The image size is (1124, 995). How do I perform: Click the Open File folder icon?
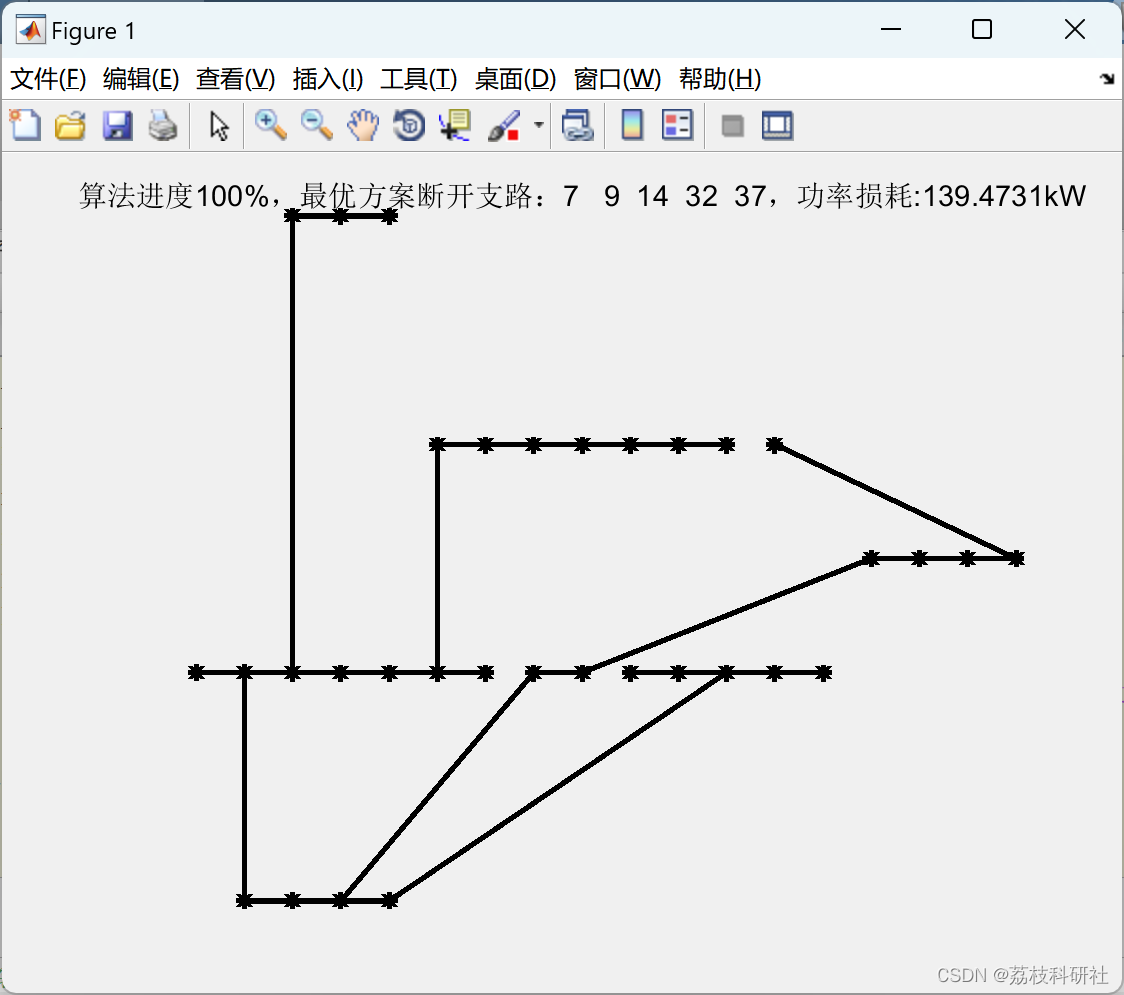[x=70, y=125]
